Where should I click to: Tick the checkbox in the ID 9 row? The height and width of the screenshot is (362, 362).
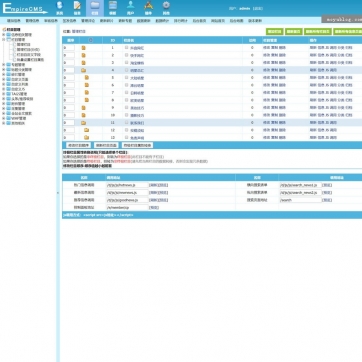(126, 107)
